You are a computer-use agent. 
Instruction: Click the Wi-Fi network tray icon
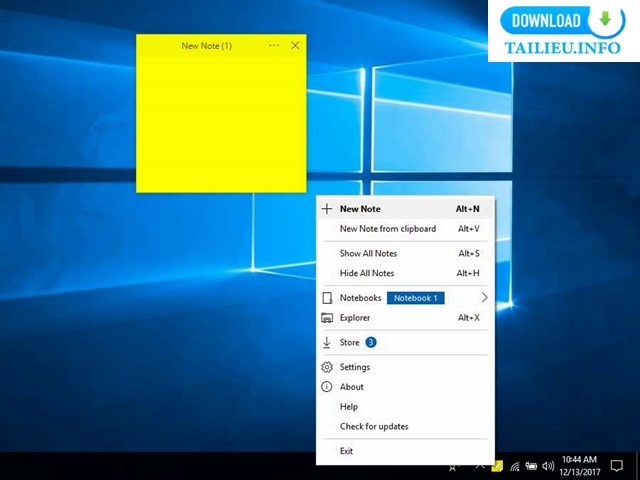(x=515, y=466)
